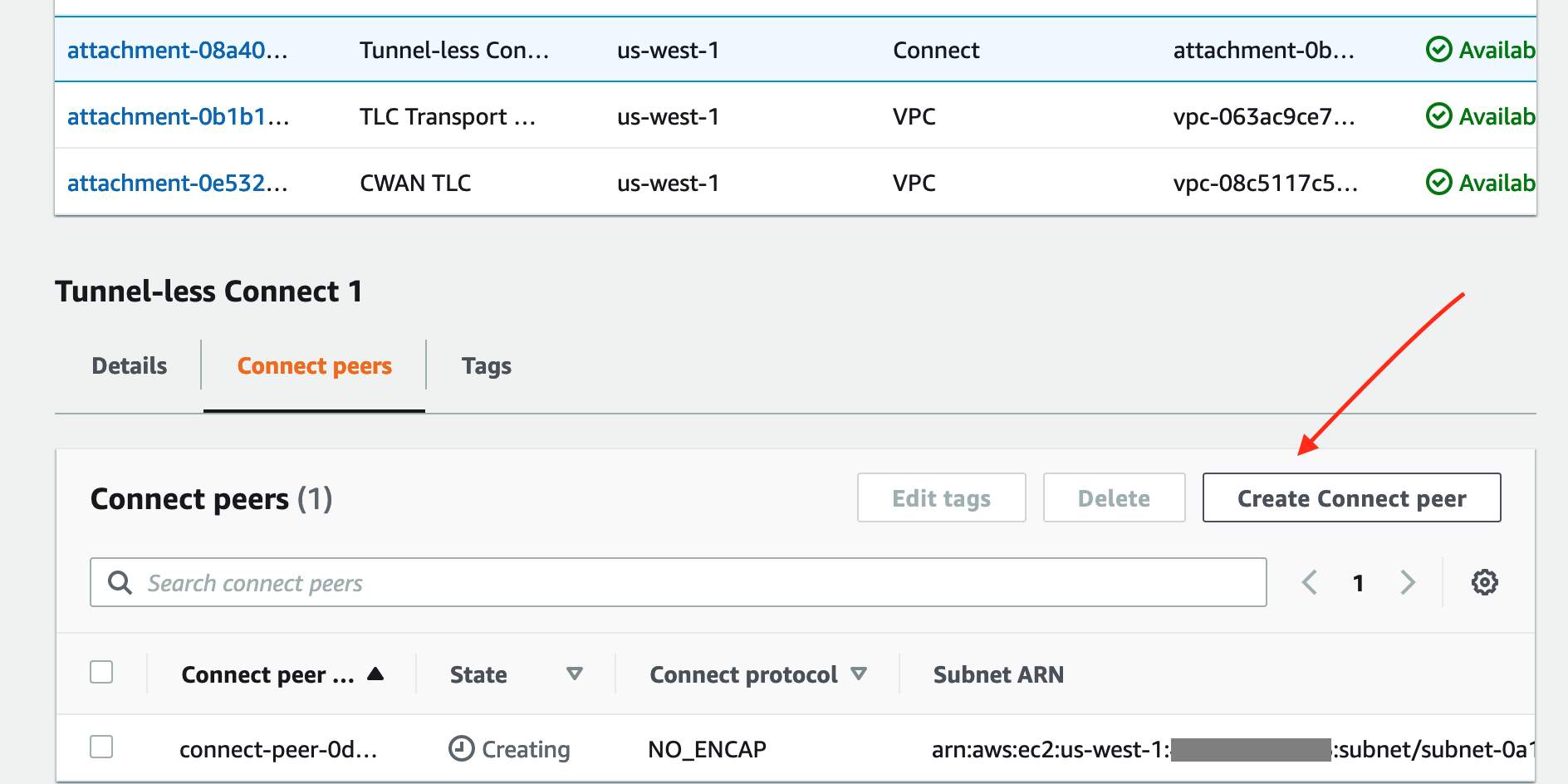Click the Connect peer column header text
Image resolution: width=1568 pixels, height=784 pixels.
point(267,674)
